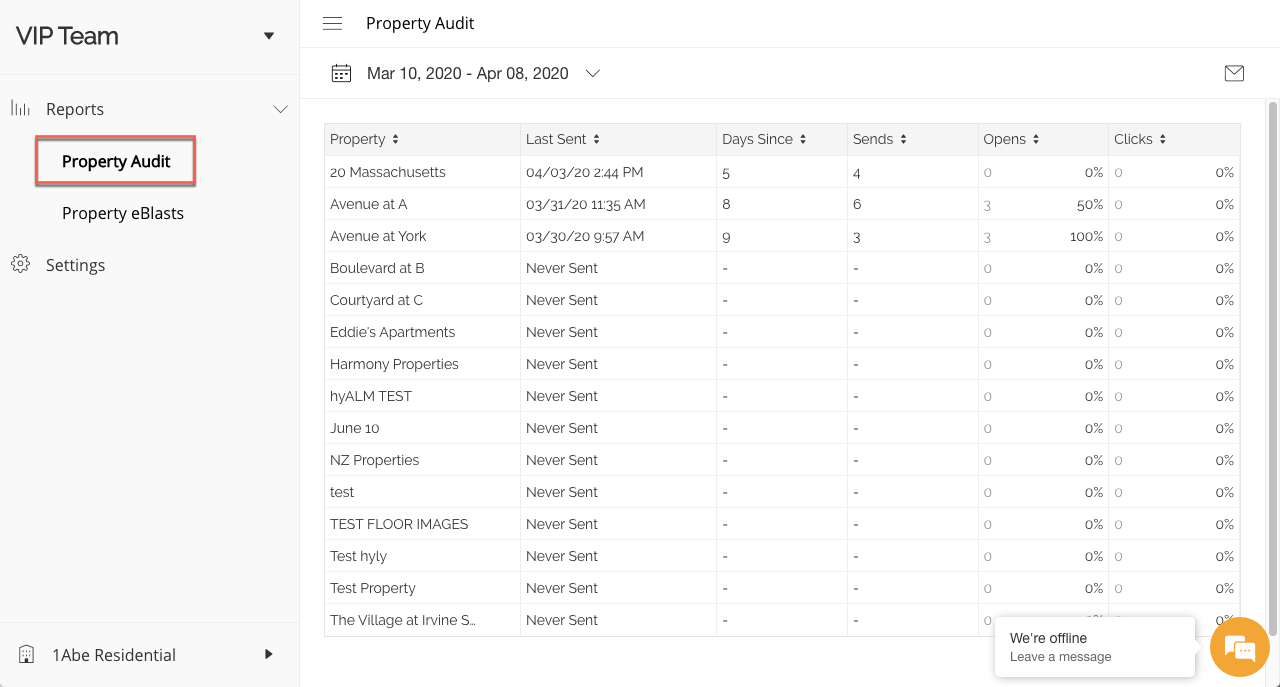Click the 20 Massachusetts property row

coord(388,172)
